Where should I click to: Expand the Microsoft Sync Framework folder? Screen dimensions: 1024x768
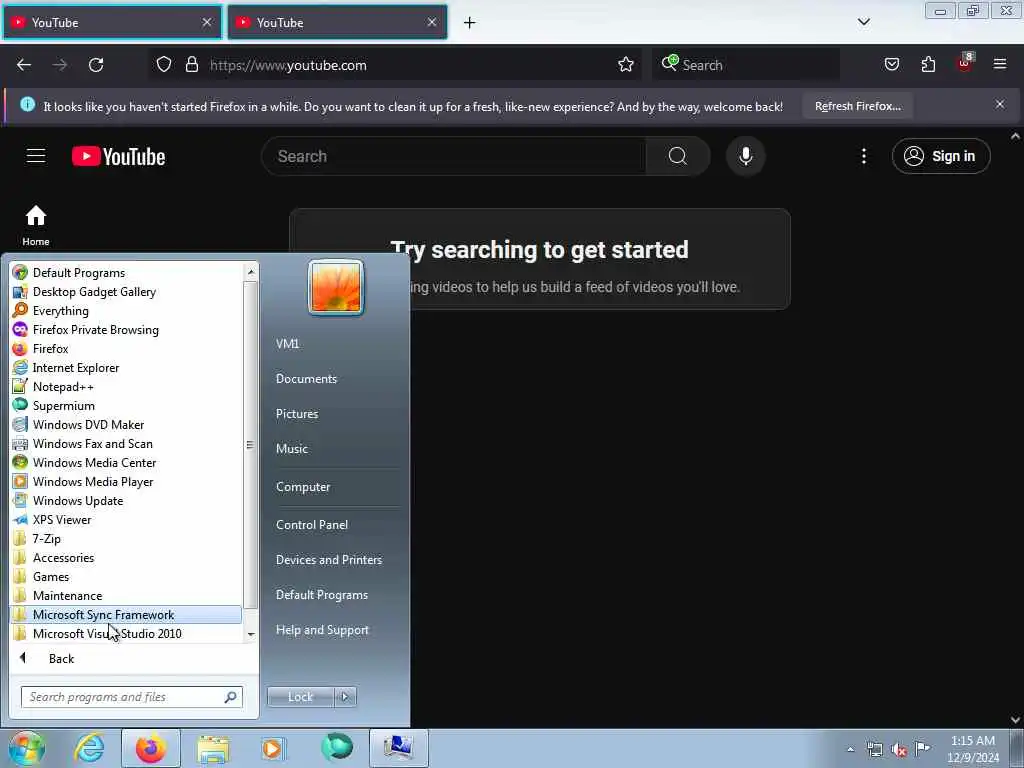coord(125,615)
